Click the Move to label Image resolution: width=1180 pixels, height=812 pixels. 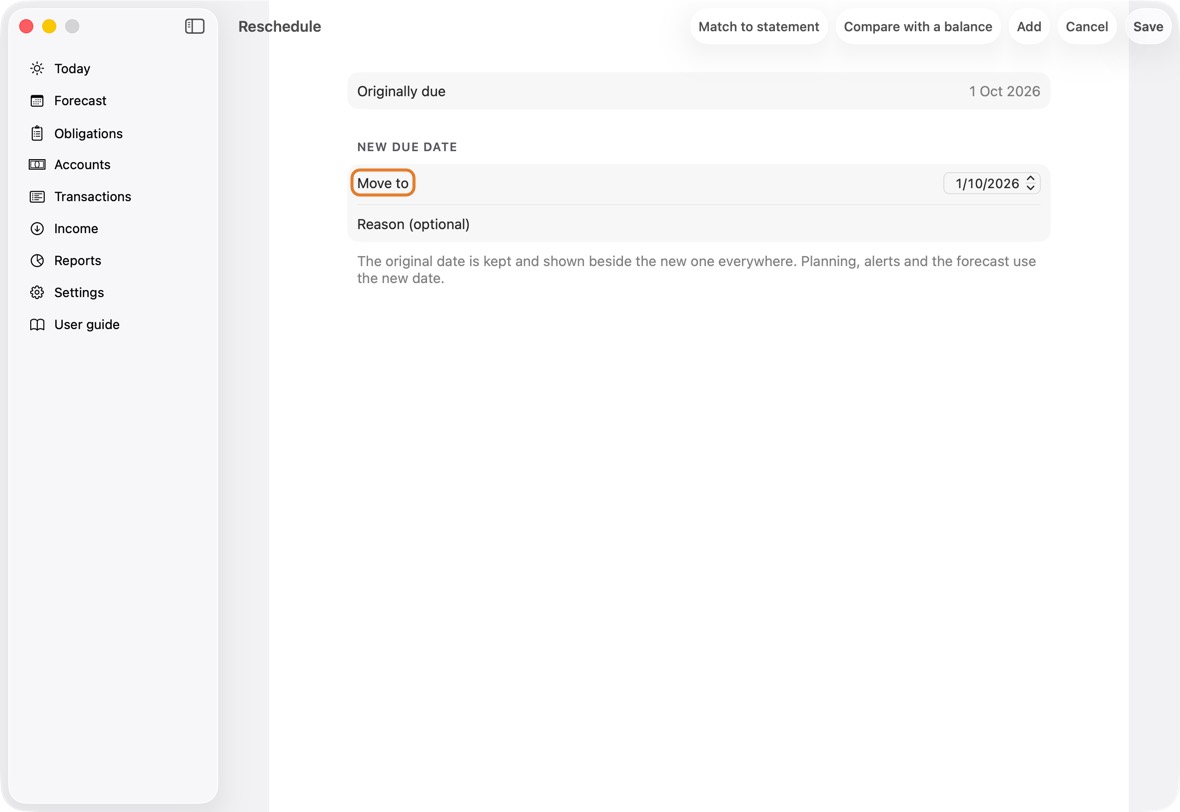click(383, 183)
